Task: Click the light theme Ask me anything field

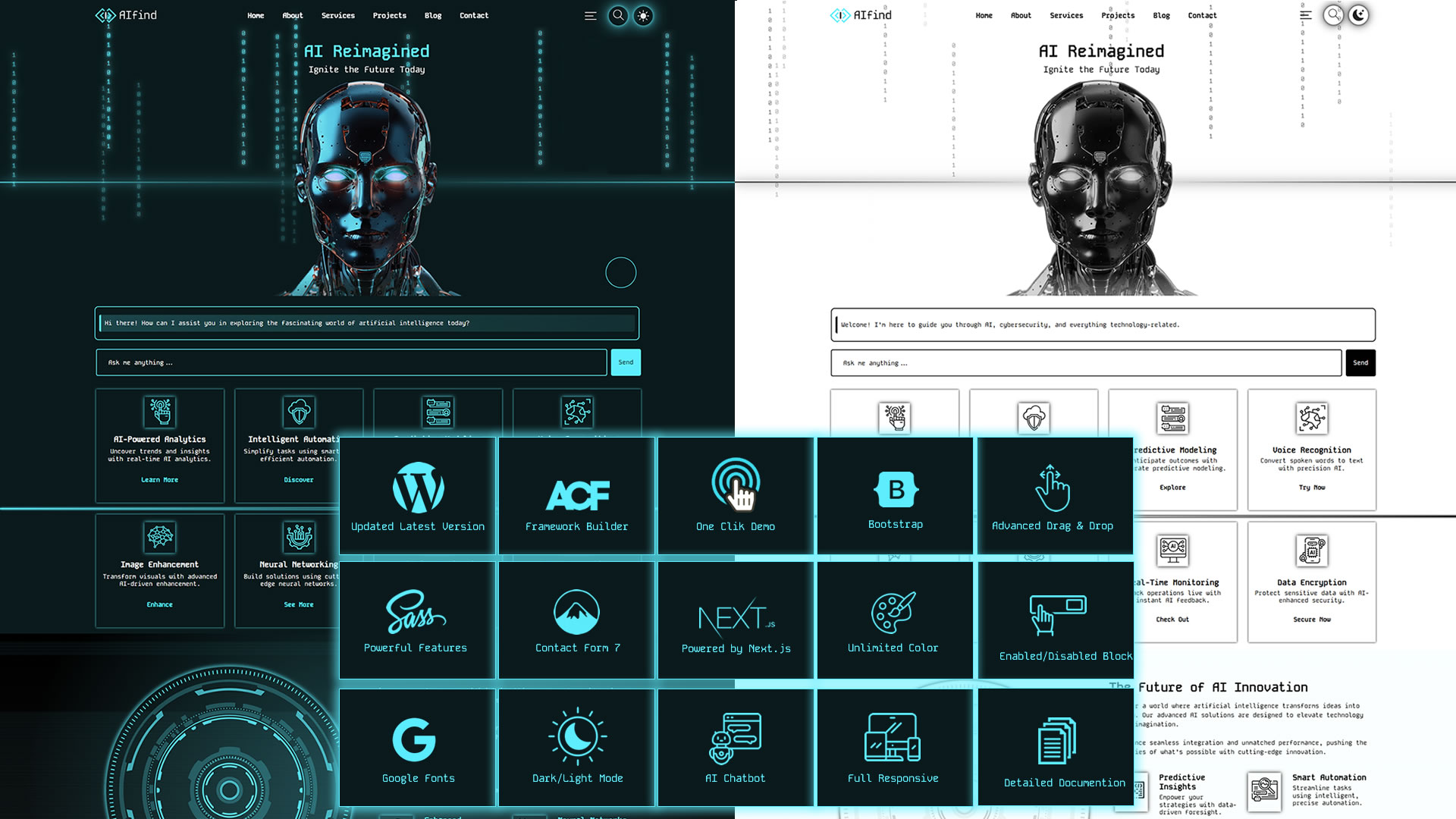Action: point(1086,362)
